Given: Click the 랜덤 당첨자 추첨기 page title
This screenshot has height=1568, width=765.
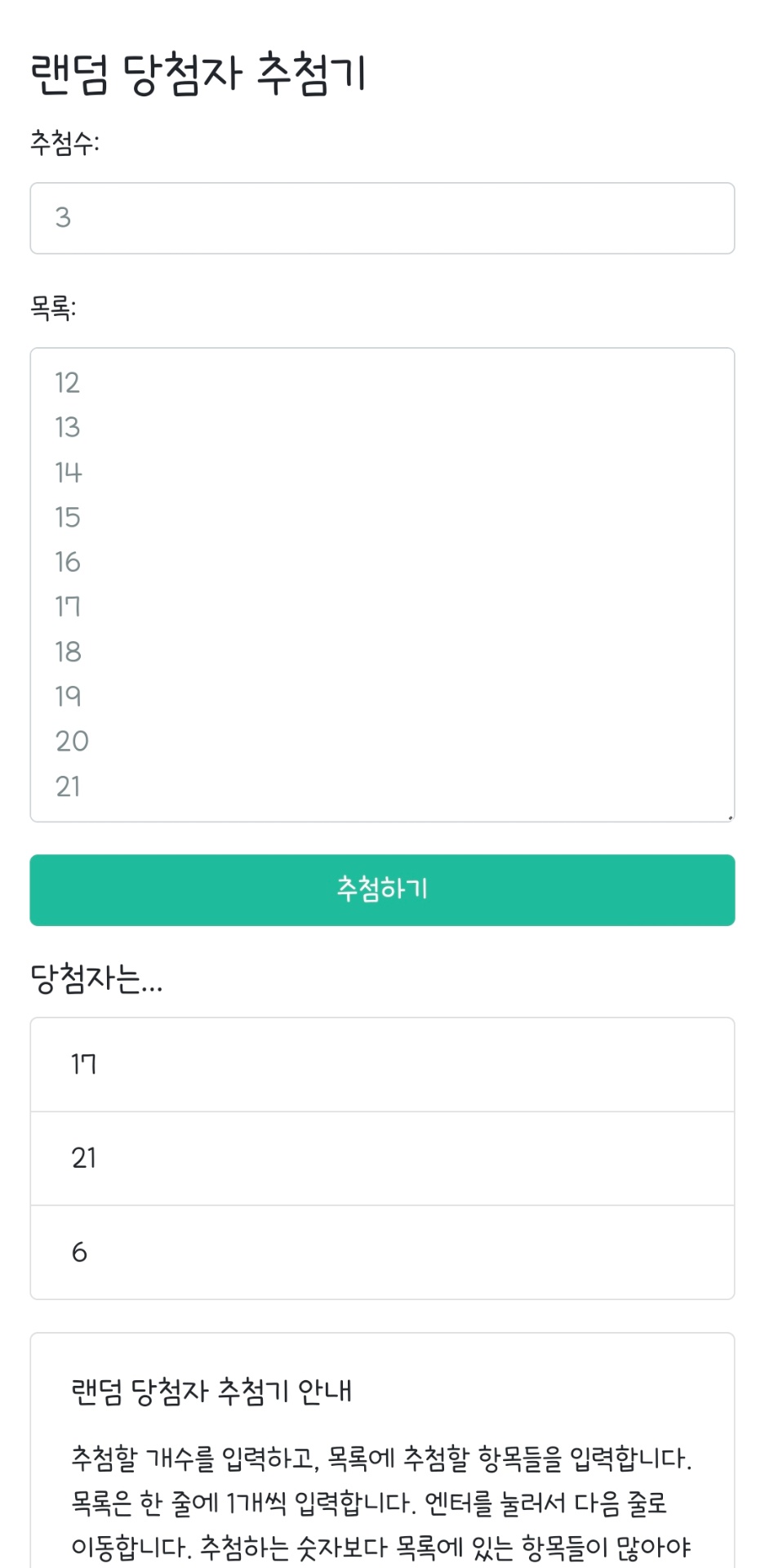Looking at the screenshot, I should click(198, 73).
